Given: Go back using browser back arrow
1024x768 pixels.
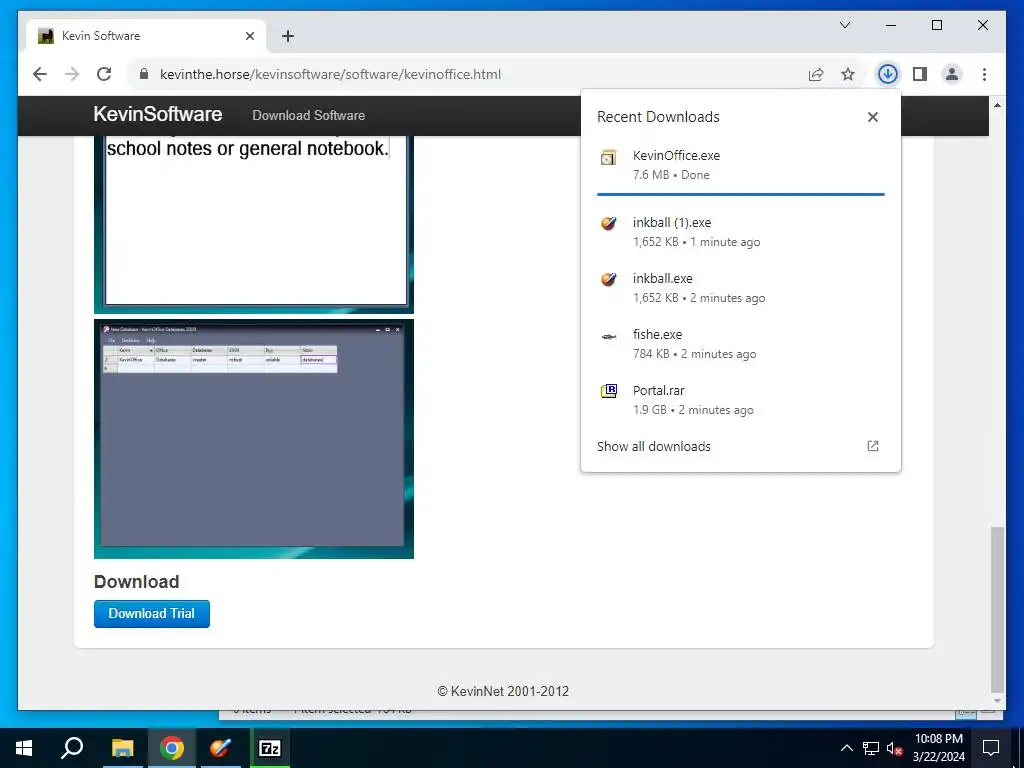Looking at the screenshot, I should [40, 74].
